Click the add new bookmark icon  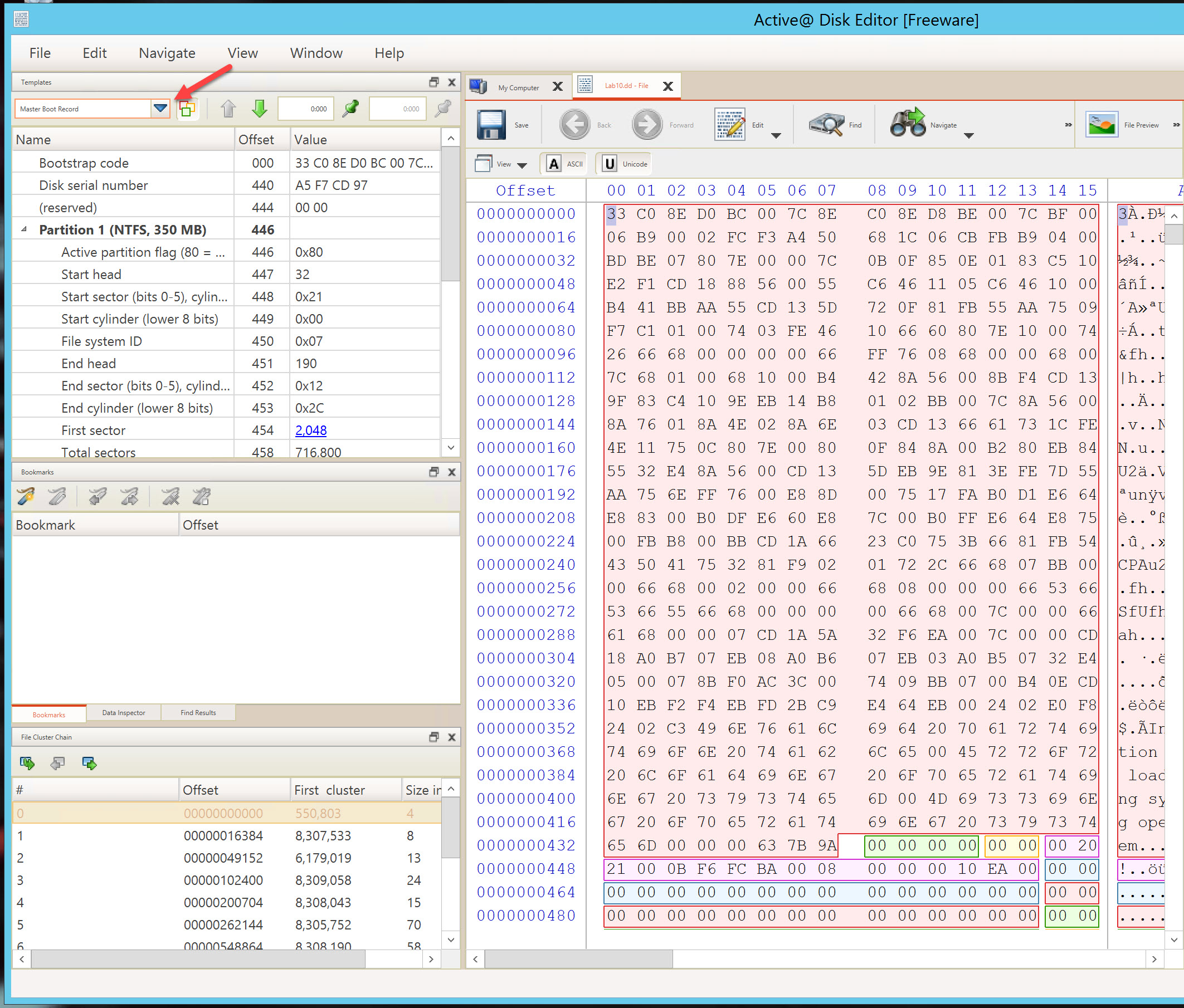pos(26,497)
